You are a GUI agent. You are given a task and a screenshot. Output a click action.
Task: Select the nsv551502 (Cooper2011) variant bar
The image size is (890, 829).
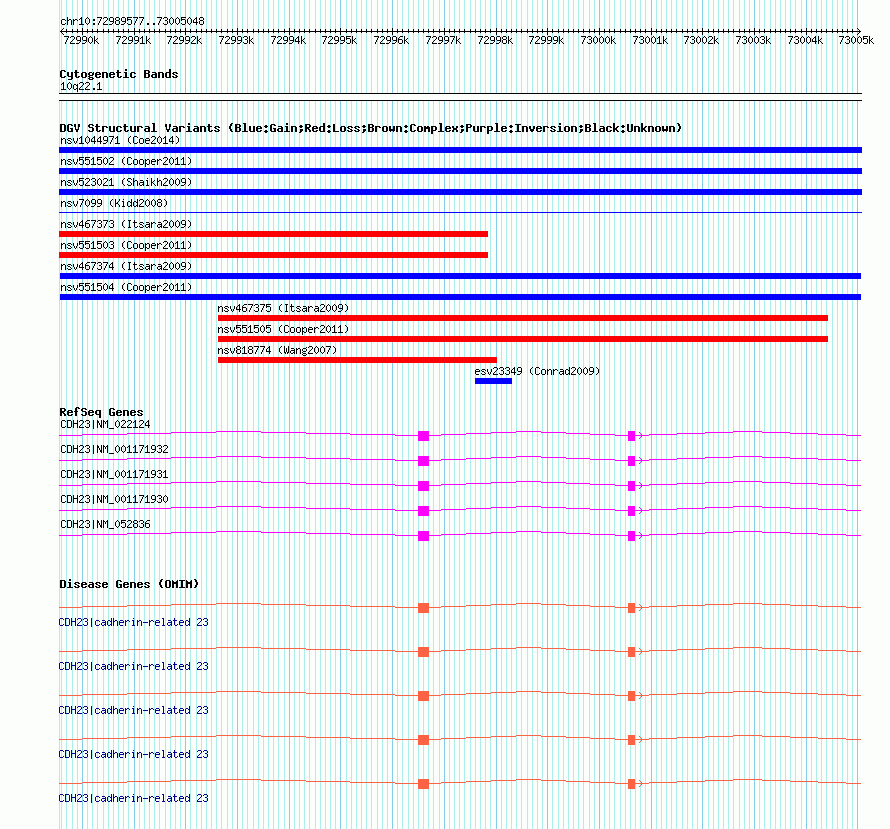[x=460, y=171]
